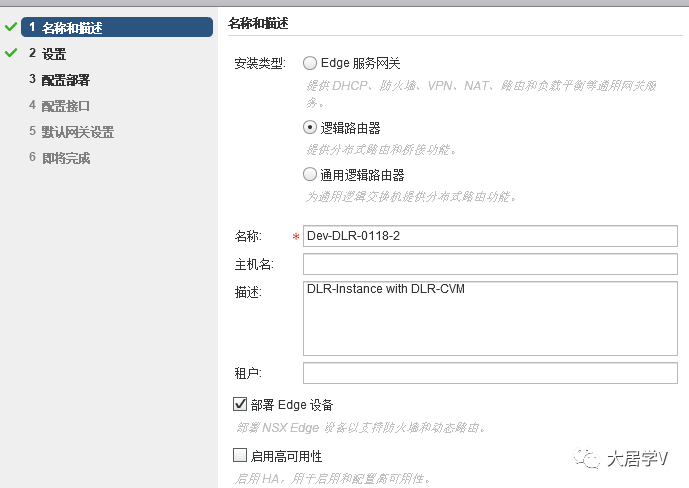Click the 部署 NSX Edge 设备 hint text

[x=361, y=427]
